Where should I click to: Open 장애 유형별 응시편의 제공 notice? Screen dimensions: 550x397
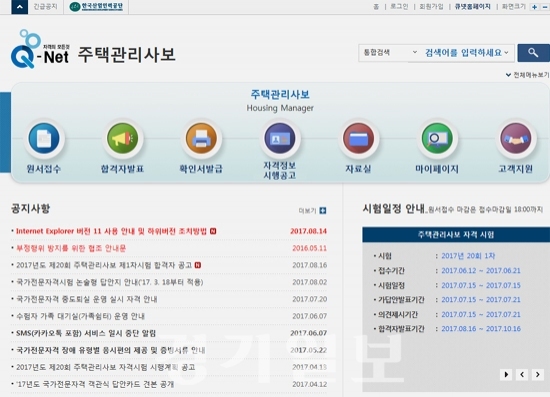(110, 350)
